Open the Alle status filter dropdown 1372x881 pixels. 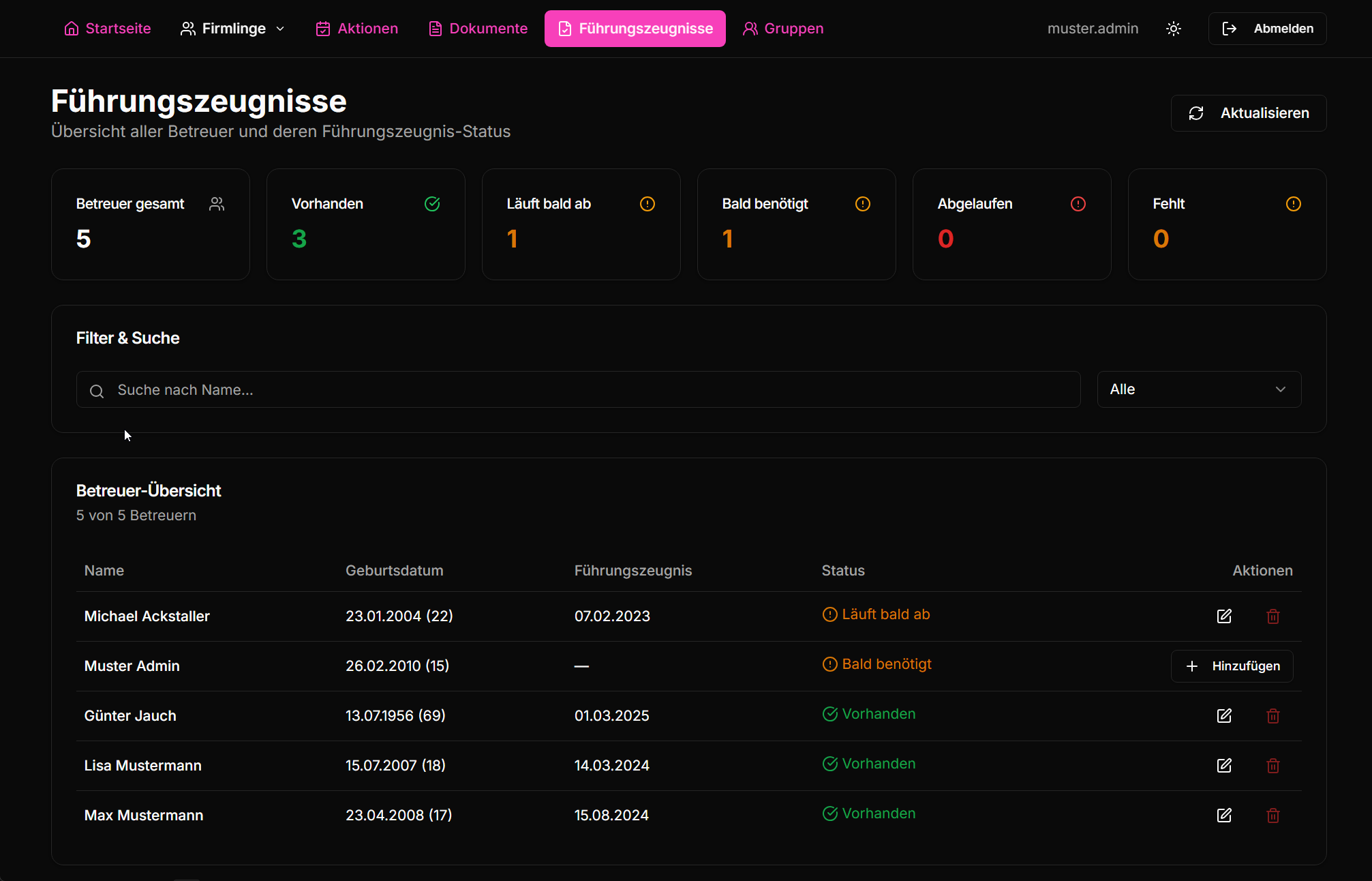tap(1198, 389)
